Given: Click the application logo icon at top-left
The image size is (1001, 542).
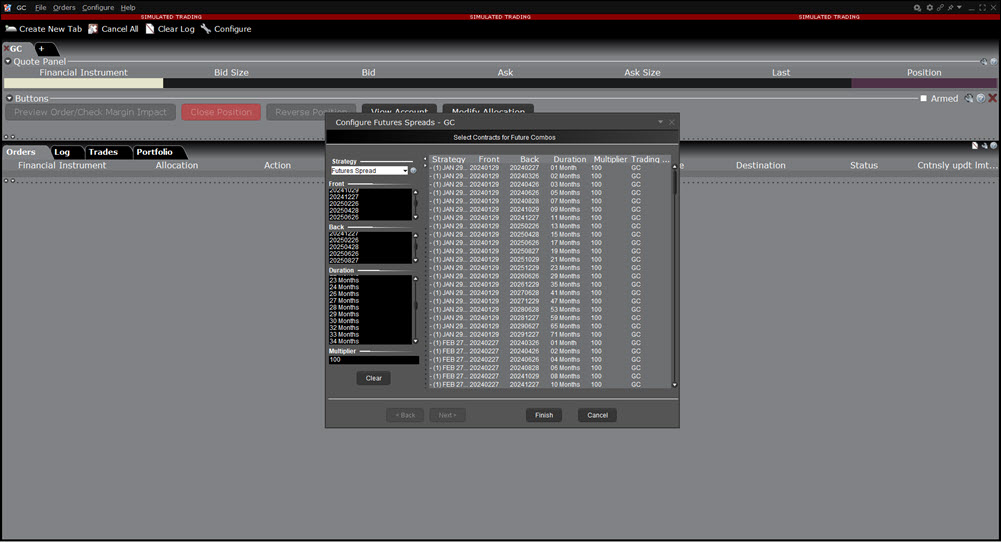Looking at the screenshot, I should [8, 8].
